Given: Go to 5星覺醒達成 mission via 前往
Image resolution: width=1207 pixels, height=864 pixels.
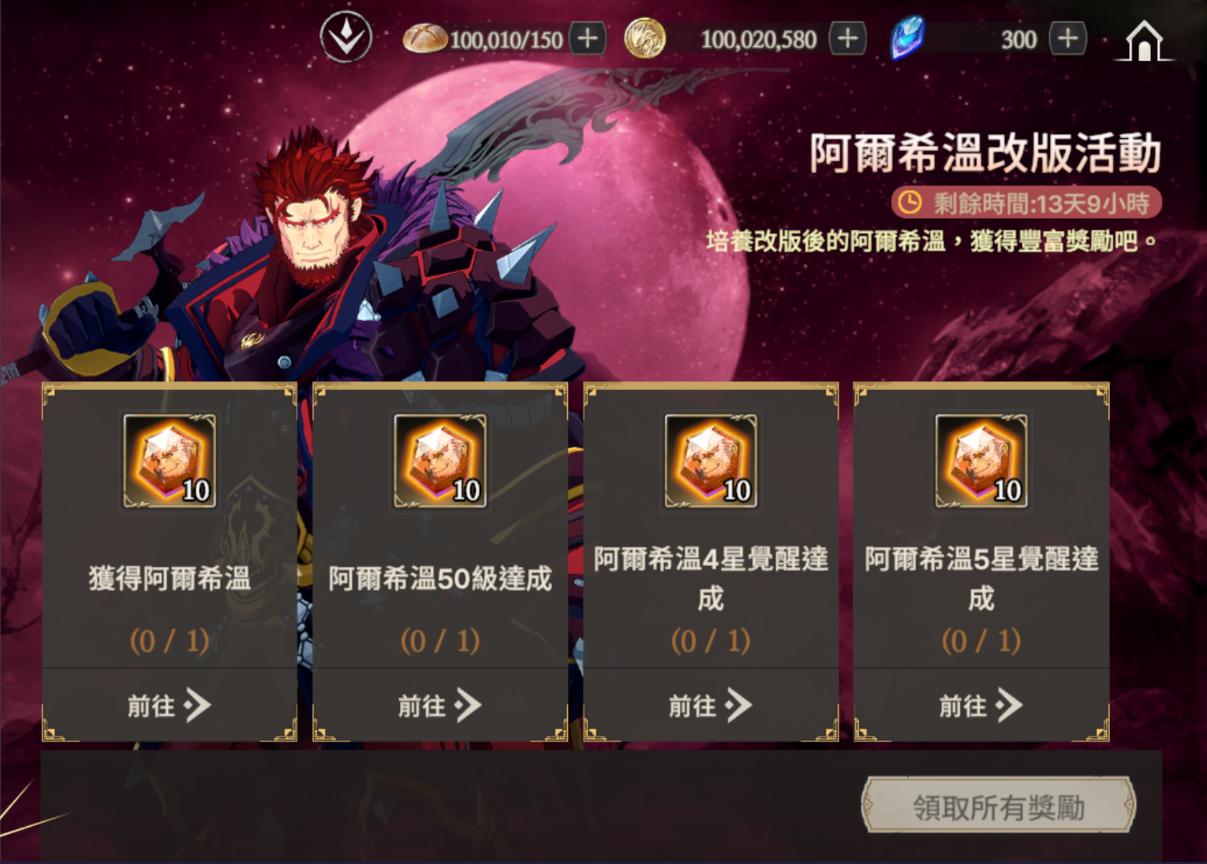Looking at the screenshot, I should (981, 705).
